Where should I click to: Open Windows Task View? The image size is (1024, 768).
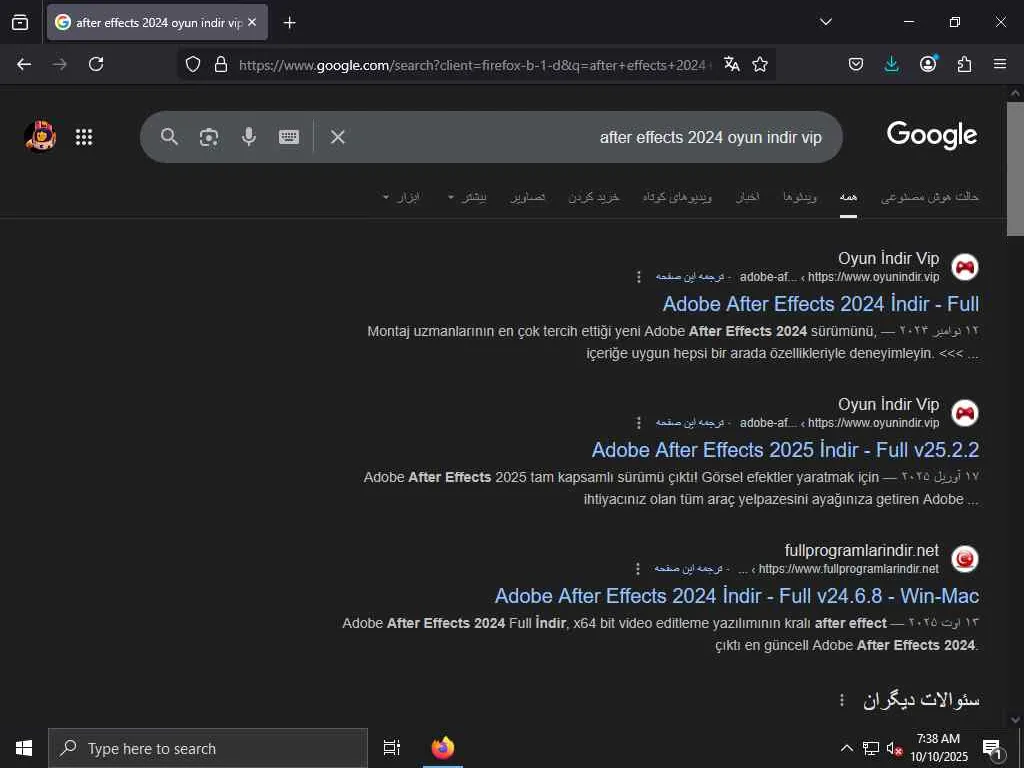point(391,748)
